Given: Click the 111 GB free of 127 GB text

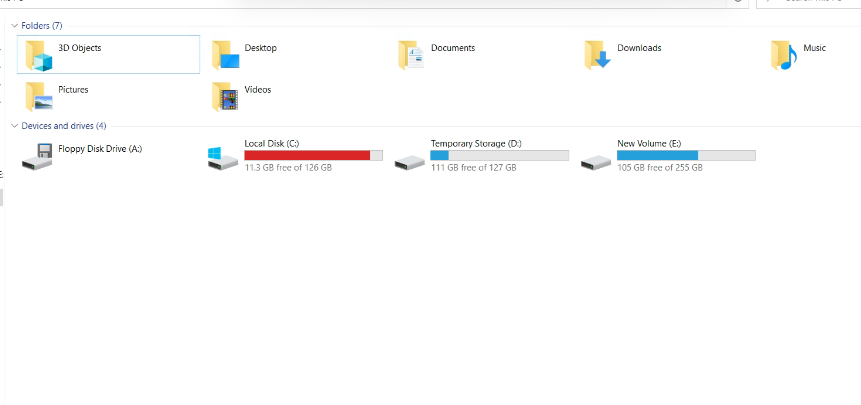Looking at the screenshot, I should (473, 167).
